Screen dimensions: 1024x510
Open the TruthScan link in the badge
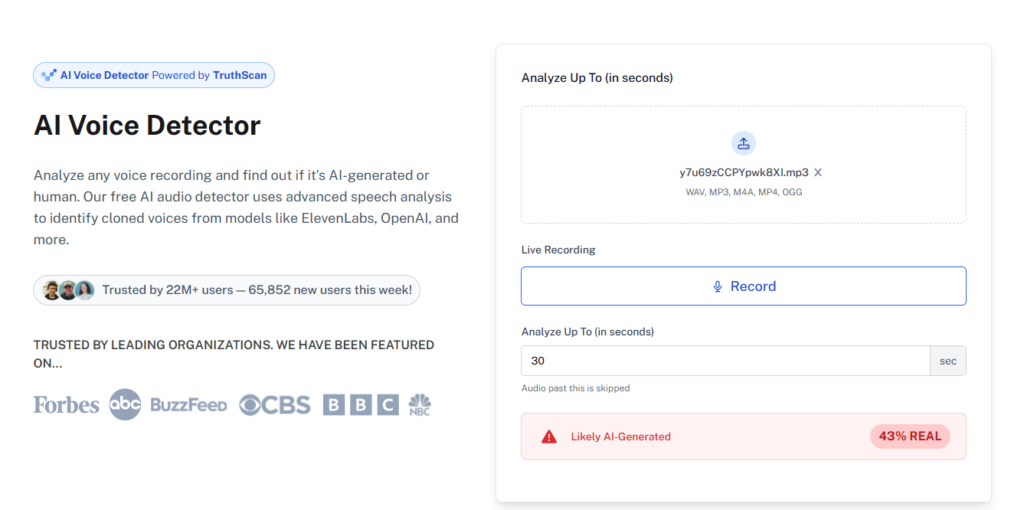point(241,75)
